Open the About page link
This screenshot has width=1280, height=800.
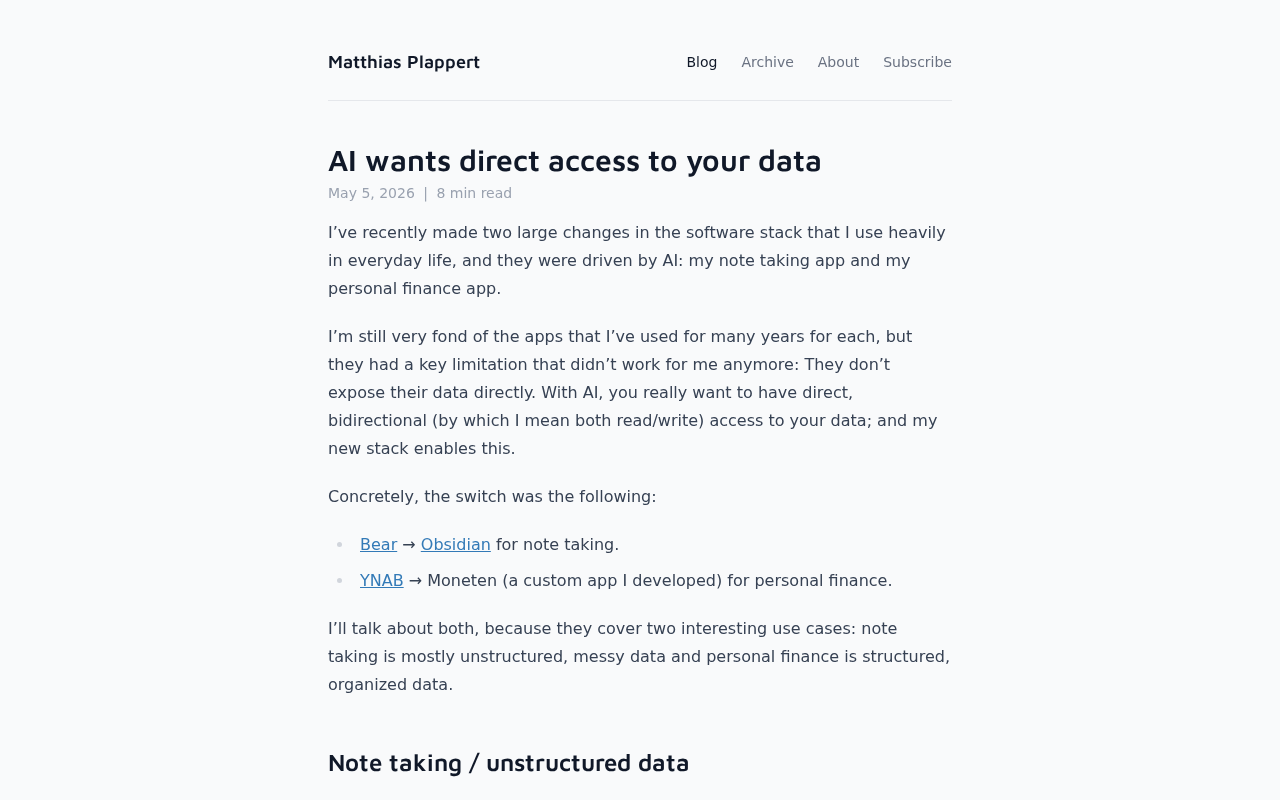click(838, 62)
